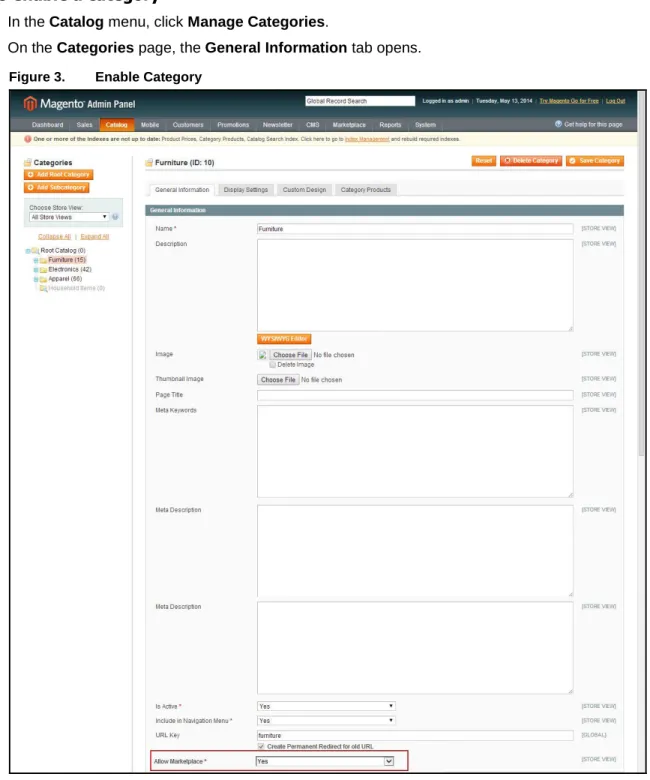The height and width of the screenshot is (780, 650).
Task: Expand the Electronics tree node
Action: [36, 270]
